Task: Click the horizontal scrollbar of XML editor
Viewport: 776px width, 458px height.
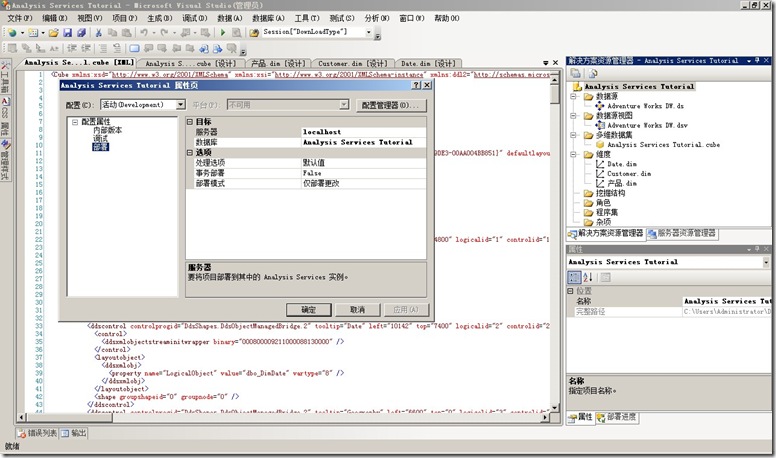Action: click(x=283, y=417)
